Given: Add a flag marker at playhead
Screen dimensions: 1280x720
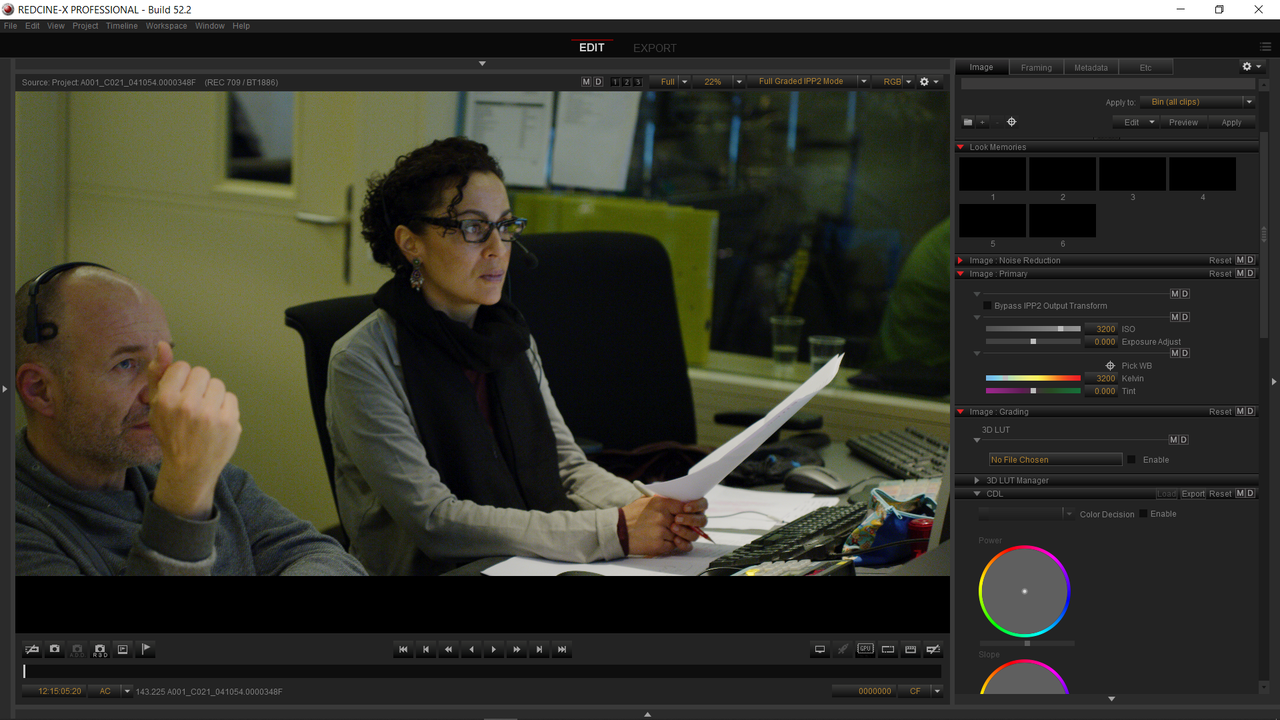Looking at the screenshot, I should (146, 649).
